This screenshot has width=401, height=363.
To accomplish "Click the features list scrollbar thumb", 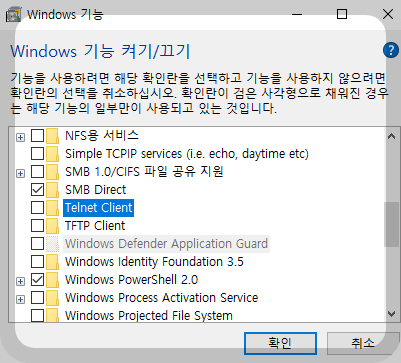I will 391,224.
